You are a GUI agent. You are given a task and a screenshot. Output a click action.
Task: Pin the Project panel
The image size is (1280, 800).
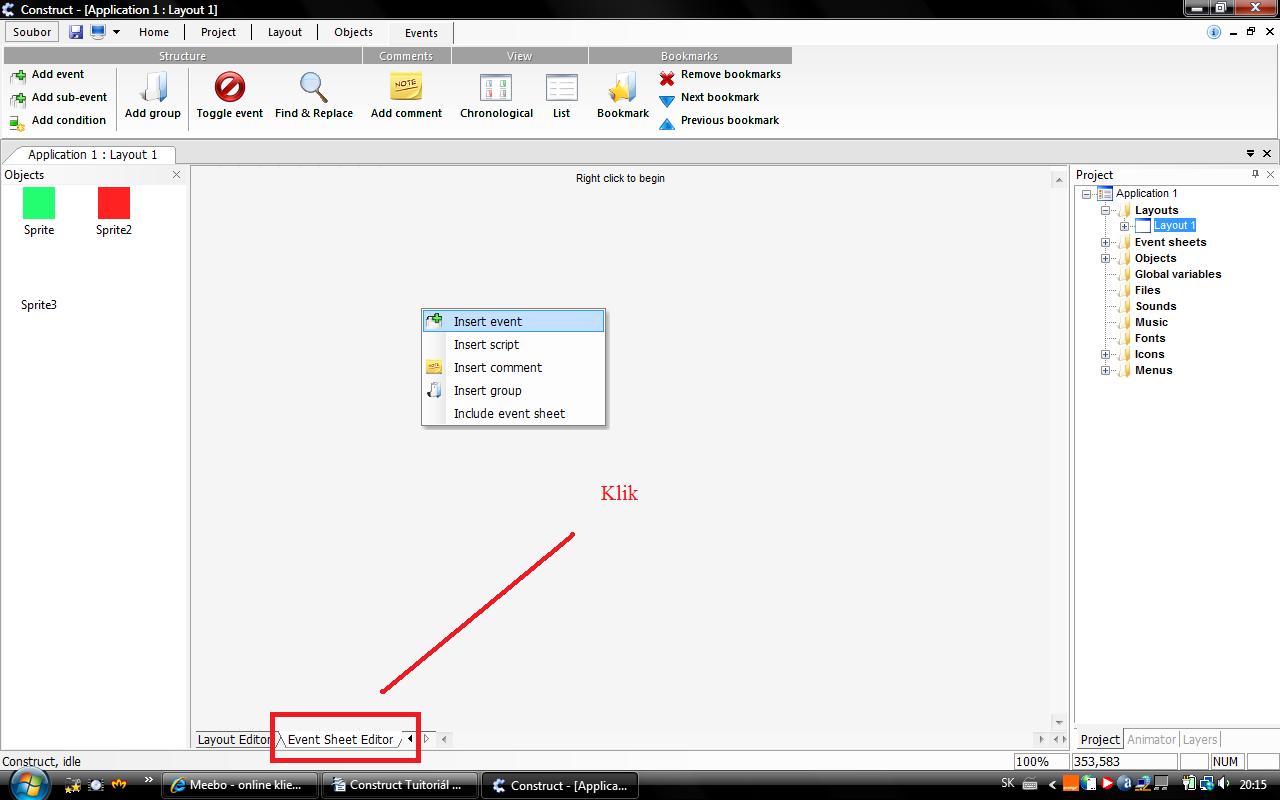tap(1255, 174)
